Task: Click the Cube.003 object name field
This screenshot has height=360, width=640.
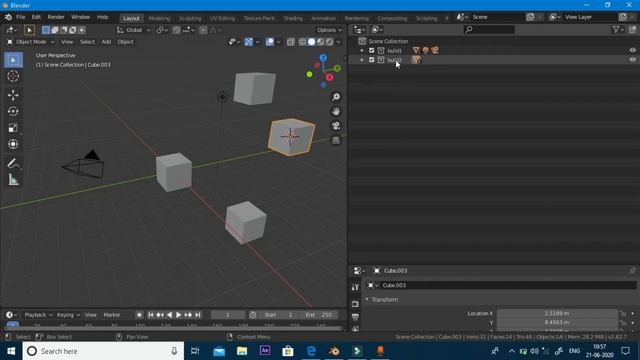Action: [501, 285]
